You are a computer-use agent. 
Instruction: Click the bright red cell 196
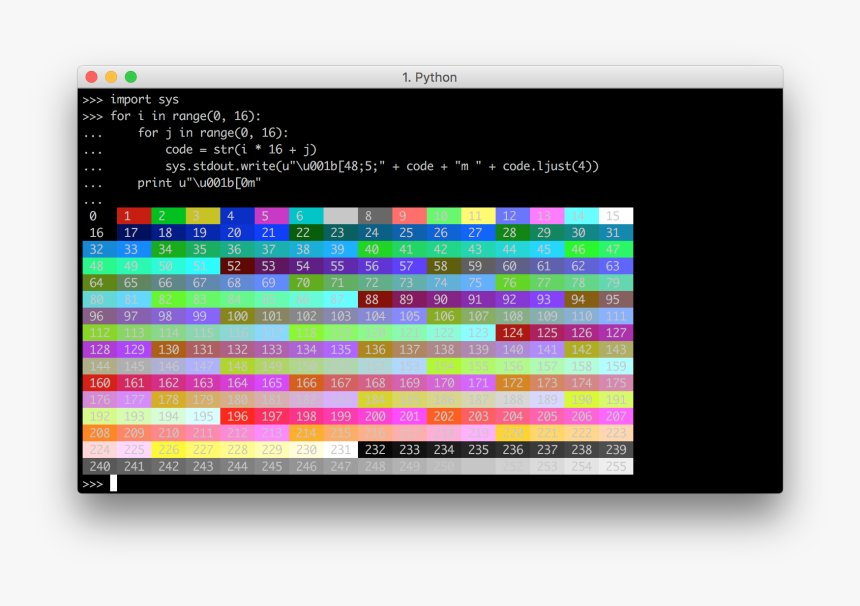(x=237, y=416)
